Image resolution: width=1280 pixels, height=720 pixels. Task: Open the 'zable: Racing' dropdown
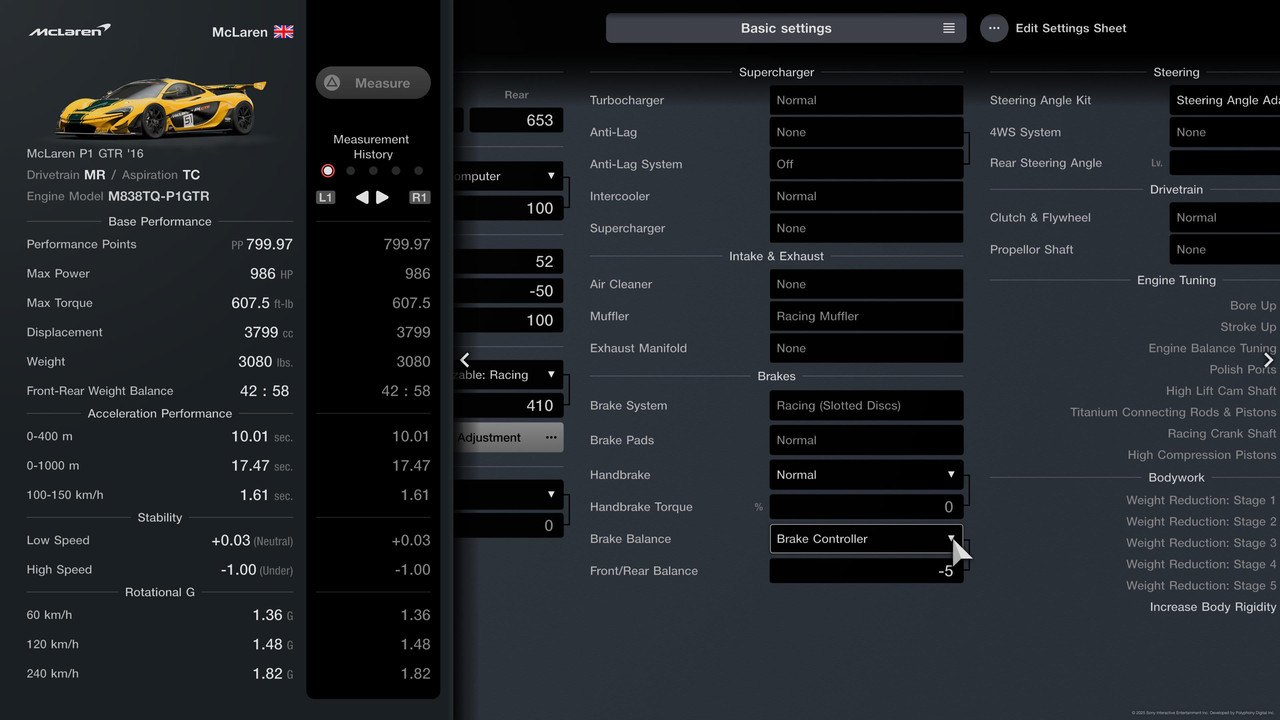[x=508, y=375]
